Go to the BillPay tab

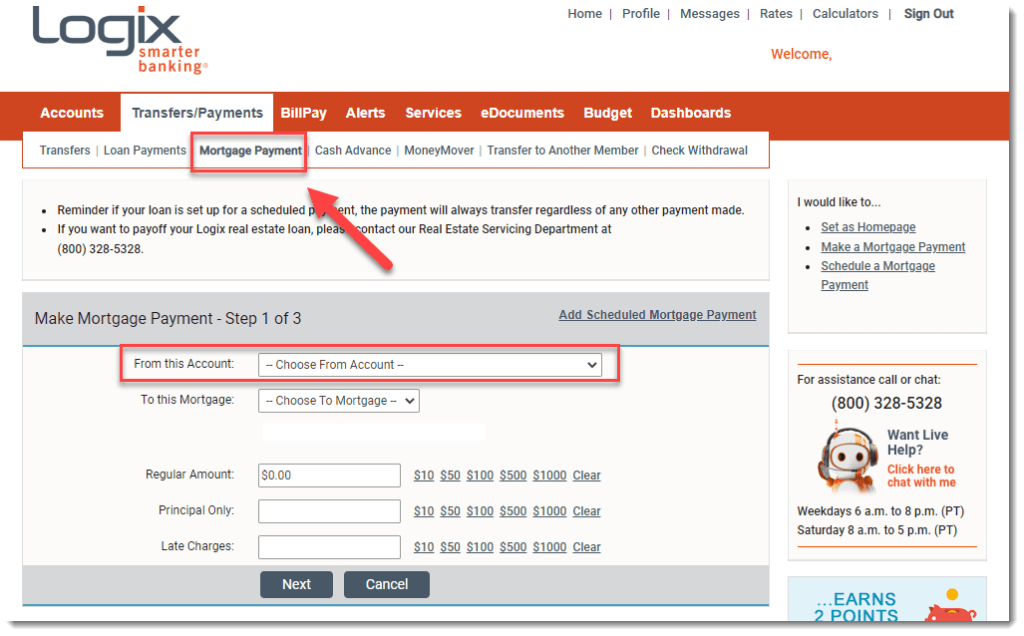[x=303, y=113]
